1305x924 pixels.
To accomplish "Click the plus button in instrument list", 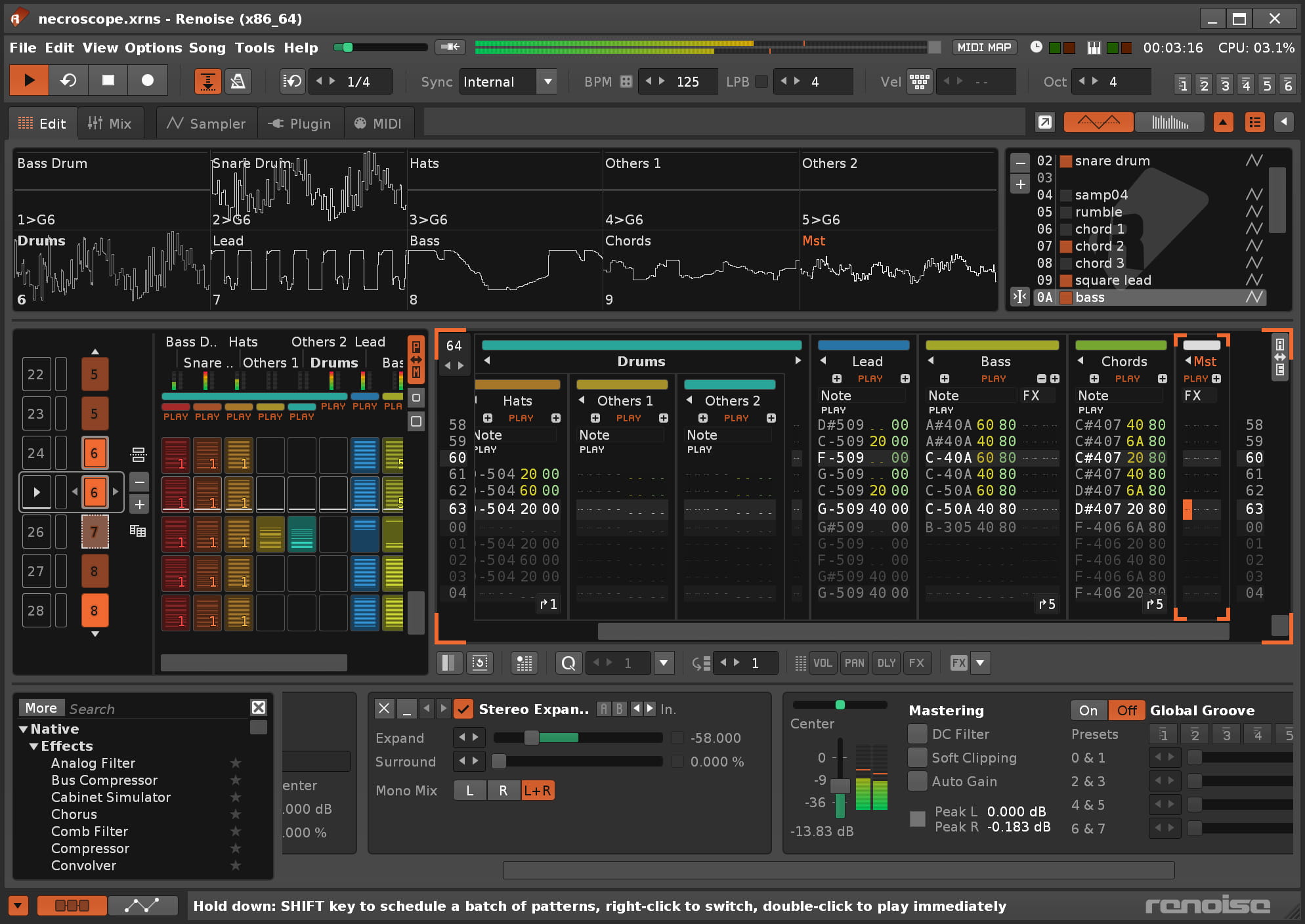I will point(1020,184).
